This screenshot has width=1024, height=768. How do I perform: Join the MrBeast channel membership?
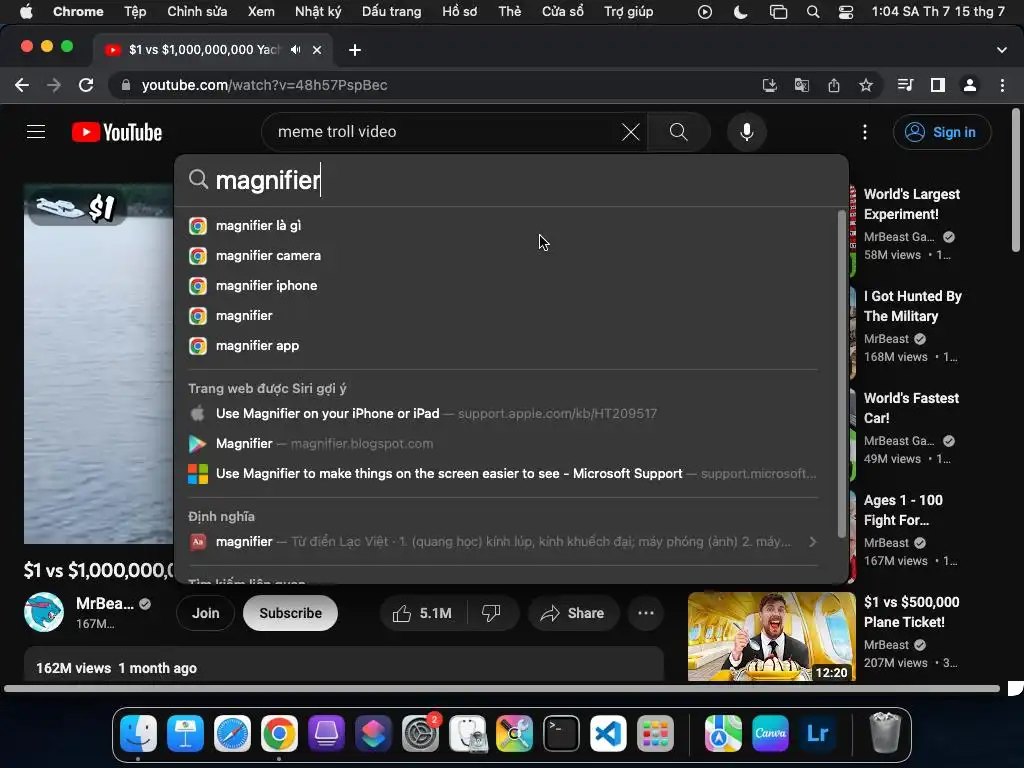[x=205, y=613]
